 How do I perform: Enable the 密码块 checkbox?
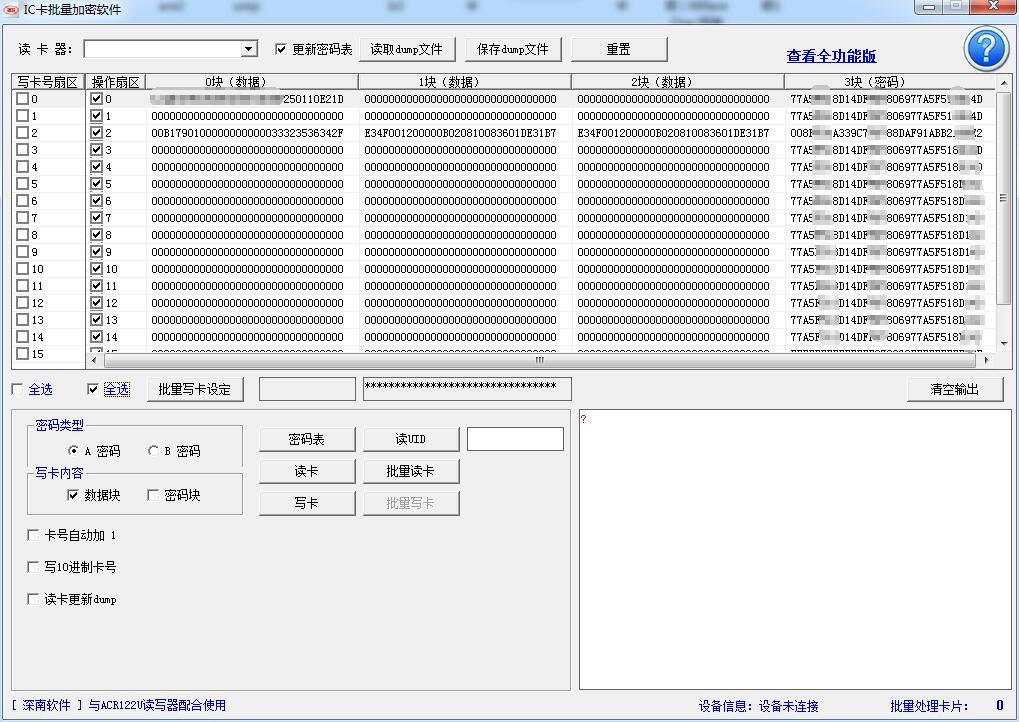153,495
